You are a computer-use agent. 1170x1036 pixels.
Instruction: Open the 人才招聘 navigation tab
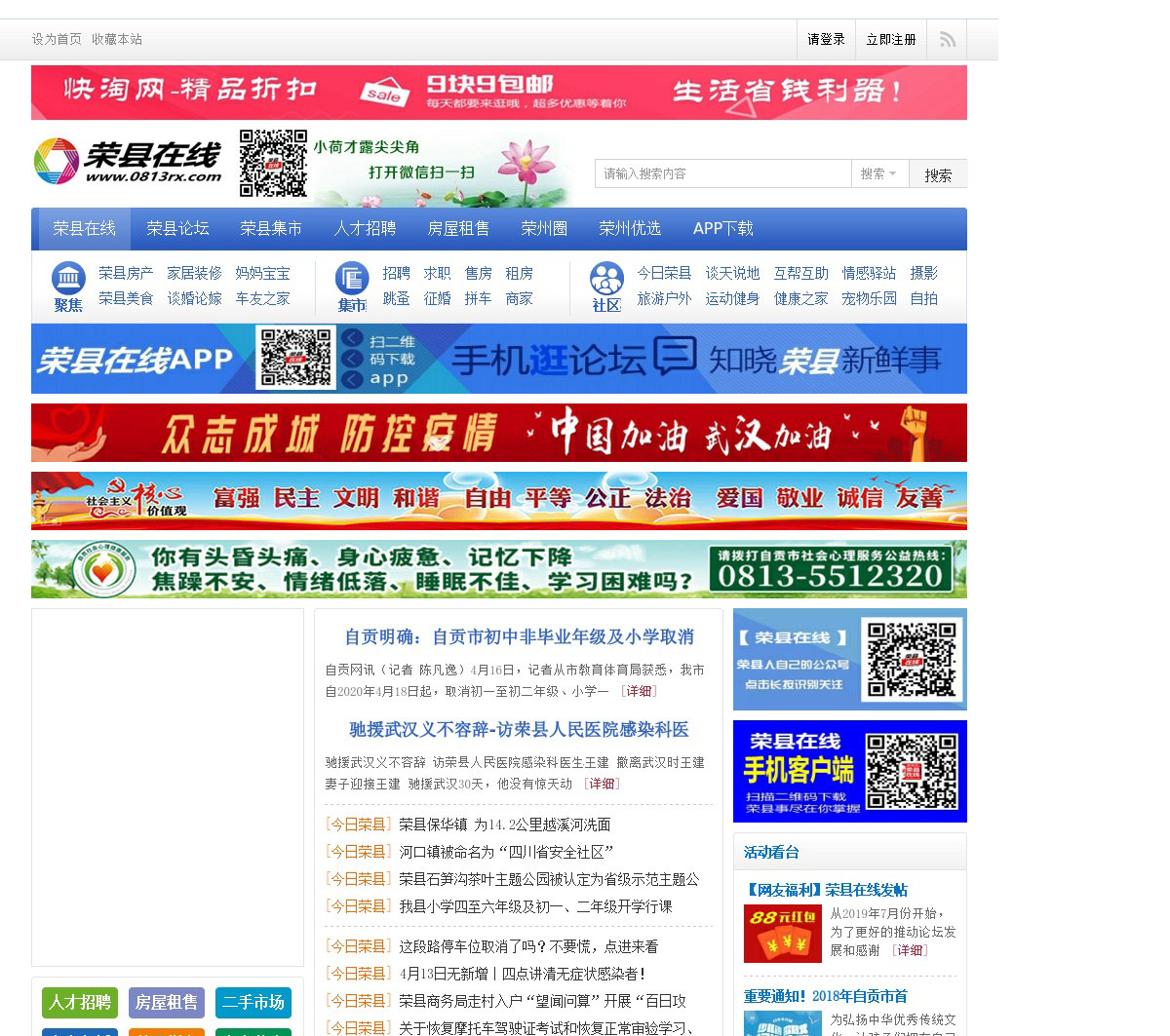[365, 228]
